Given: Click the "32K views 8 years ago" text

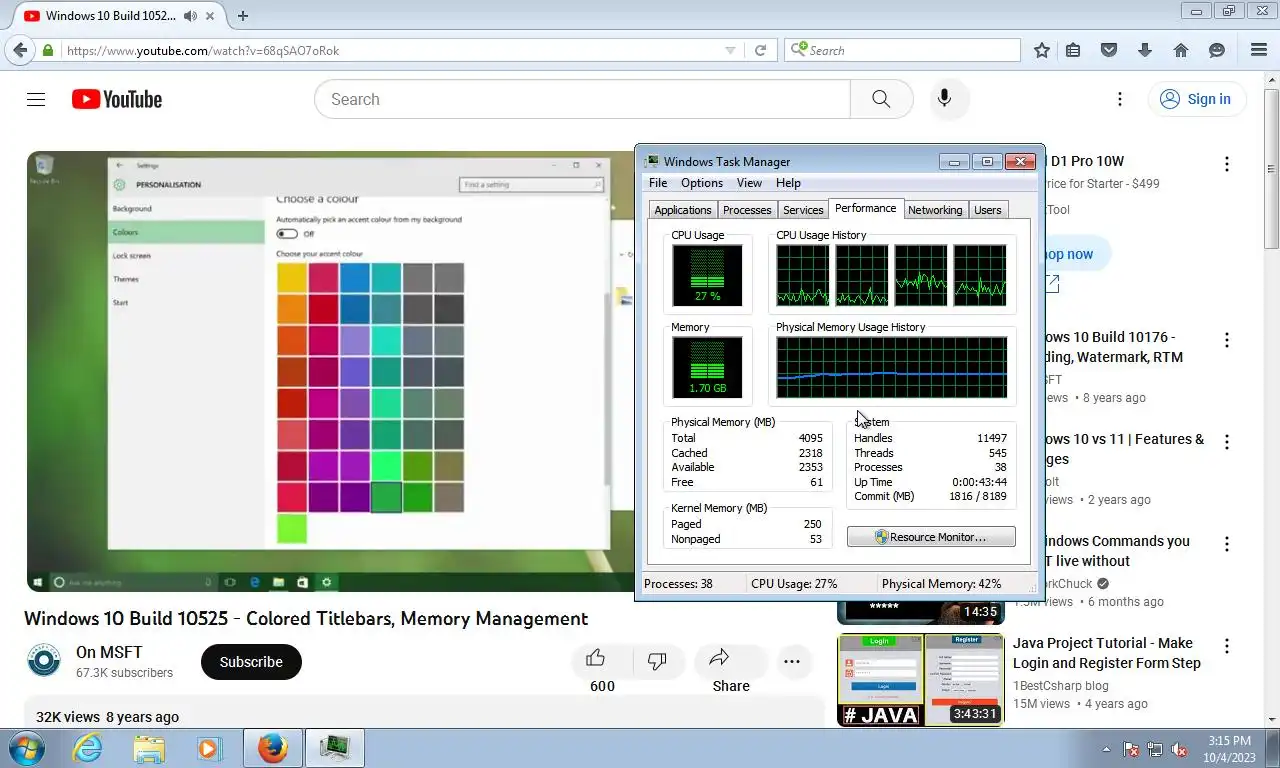Looking at the screenshot, I should point(107,717).
